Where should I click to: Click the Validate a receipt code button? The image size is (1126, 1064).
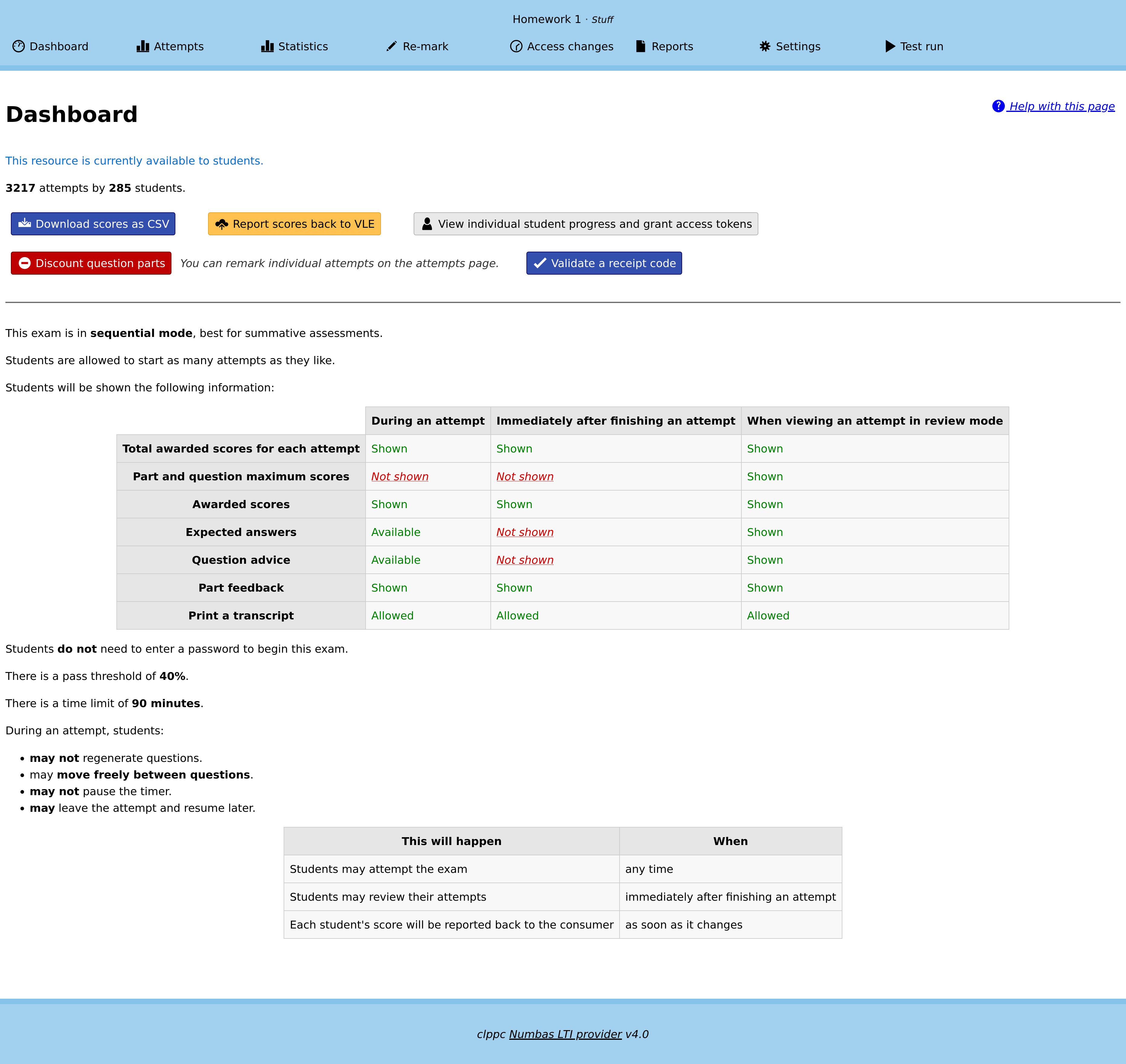click(x=604, y=263)
